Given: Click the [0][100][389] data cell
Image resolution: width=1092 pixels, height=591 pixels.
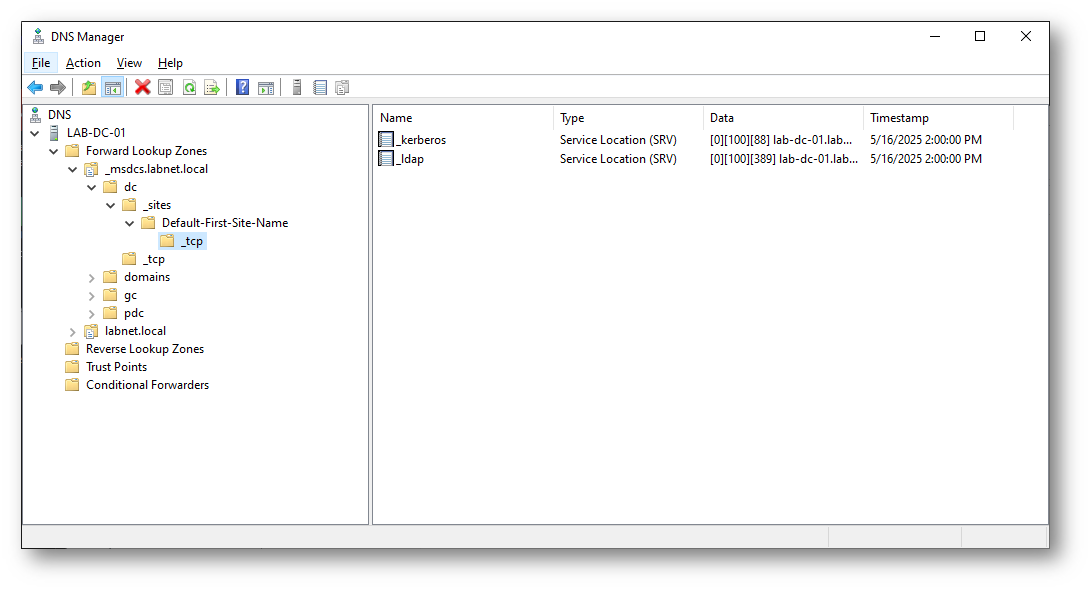Looking at the screenshot, I should [x=783, y=159].
